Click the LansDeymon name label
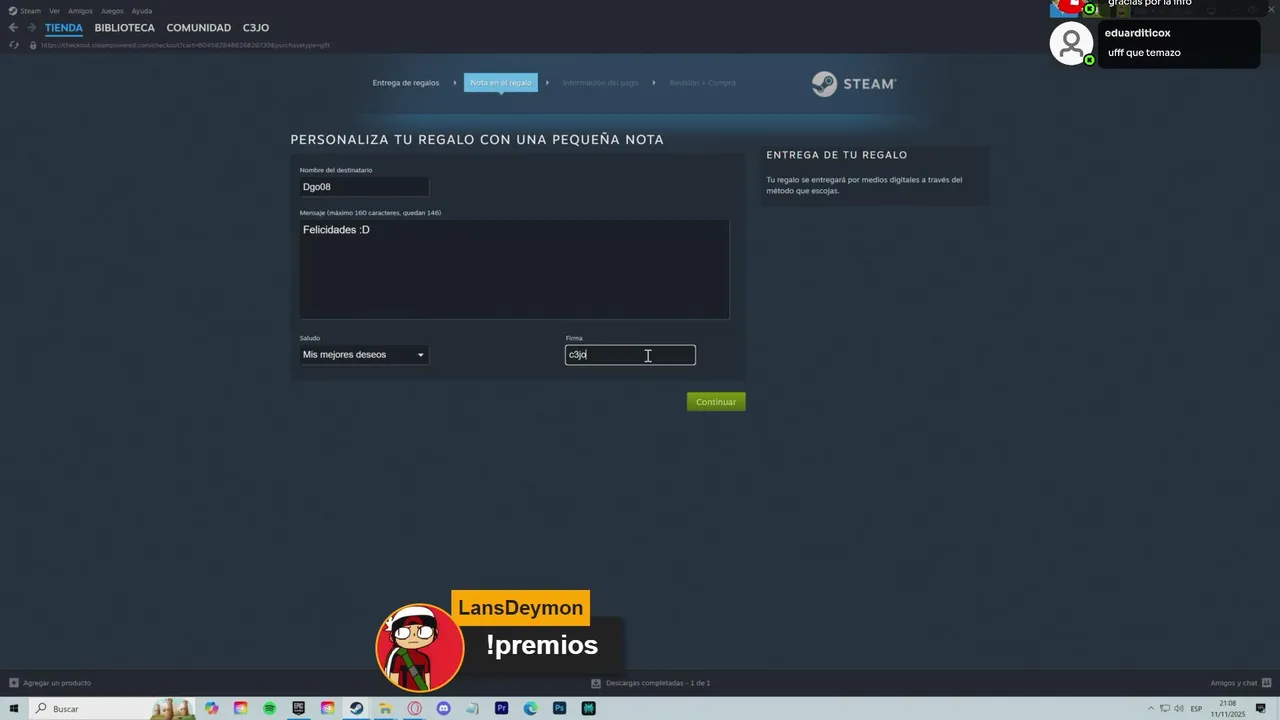Image resolution: width=1280 pixels, height=720 pixels. pos(521,608)
